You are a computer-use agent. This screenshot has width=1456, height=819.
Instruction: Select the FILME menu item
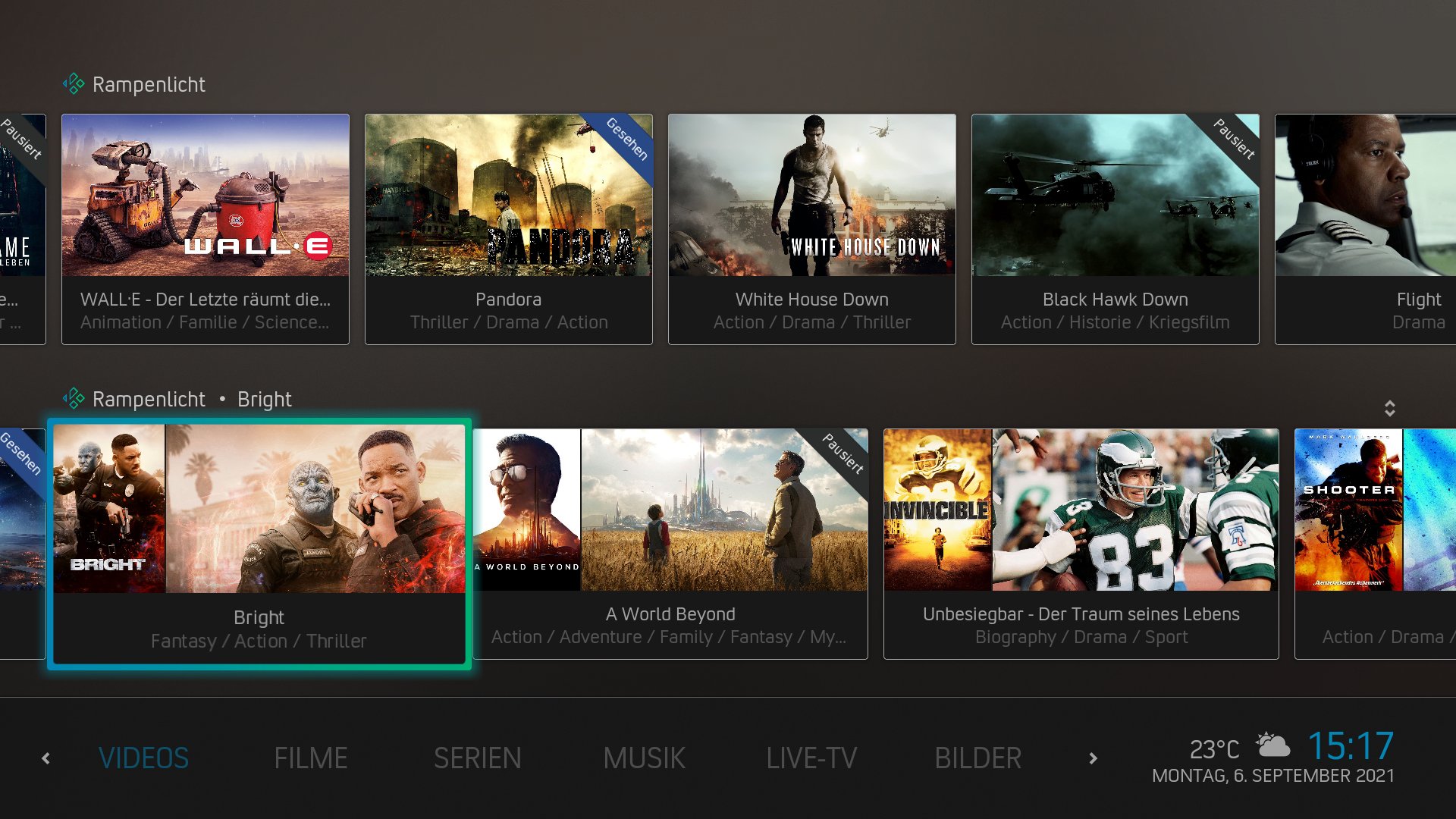(311, 758)
